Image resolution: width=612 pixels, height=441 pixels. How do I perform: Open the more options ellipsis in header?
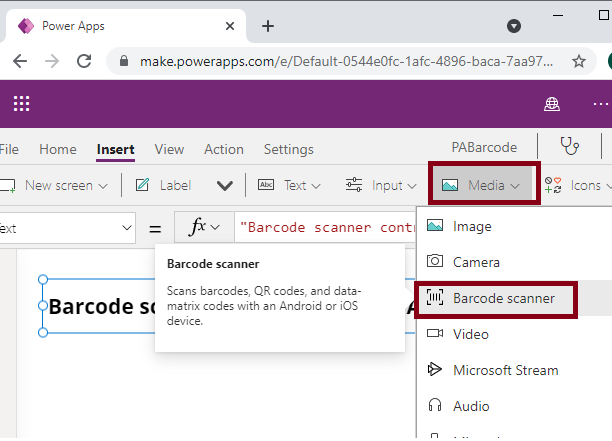[x=601, y=104]
